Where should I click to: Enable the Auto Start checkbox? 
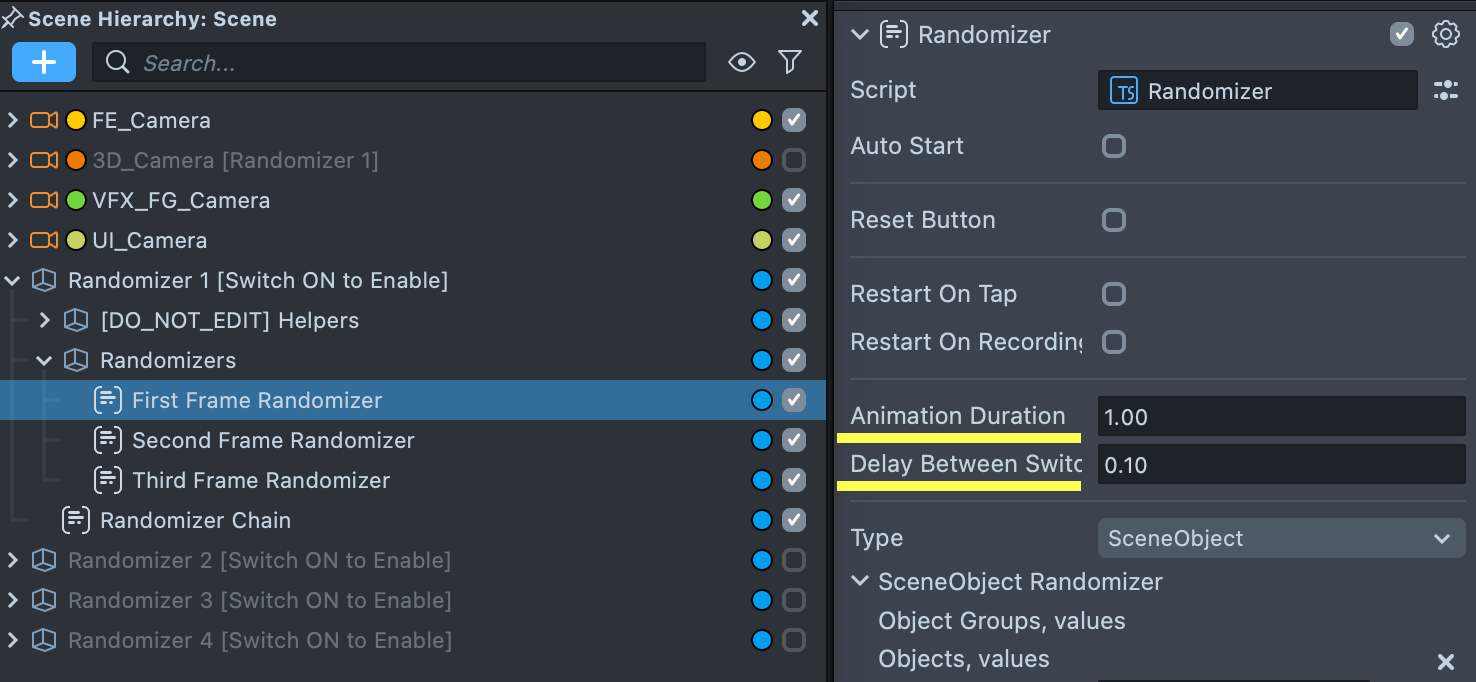(x=1113, y=146)
